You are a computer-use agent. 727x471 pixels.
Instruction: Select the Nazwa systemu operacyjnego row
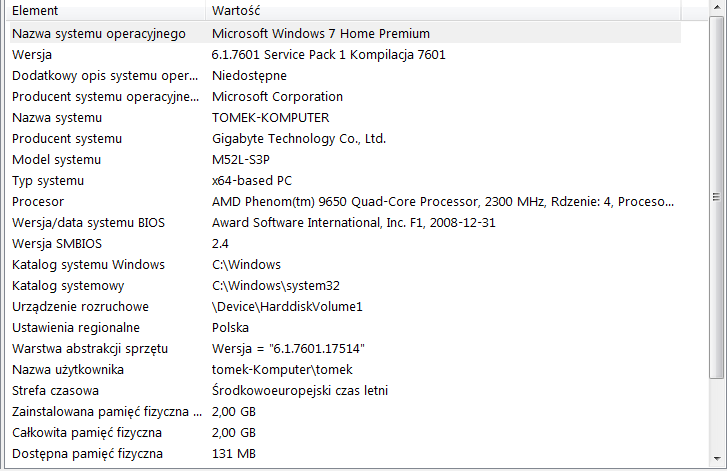pyautogui.click(x=345, y=33)
